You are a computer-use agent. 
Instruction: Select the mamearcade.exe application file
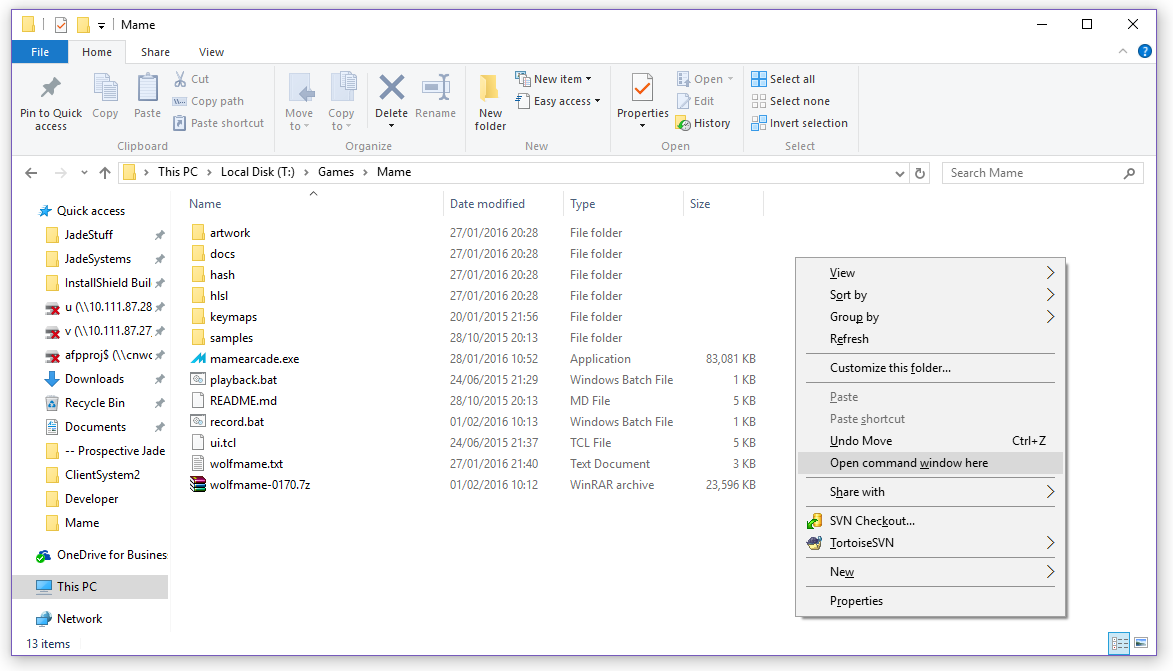tap(254, 359)
